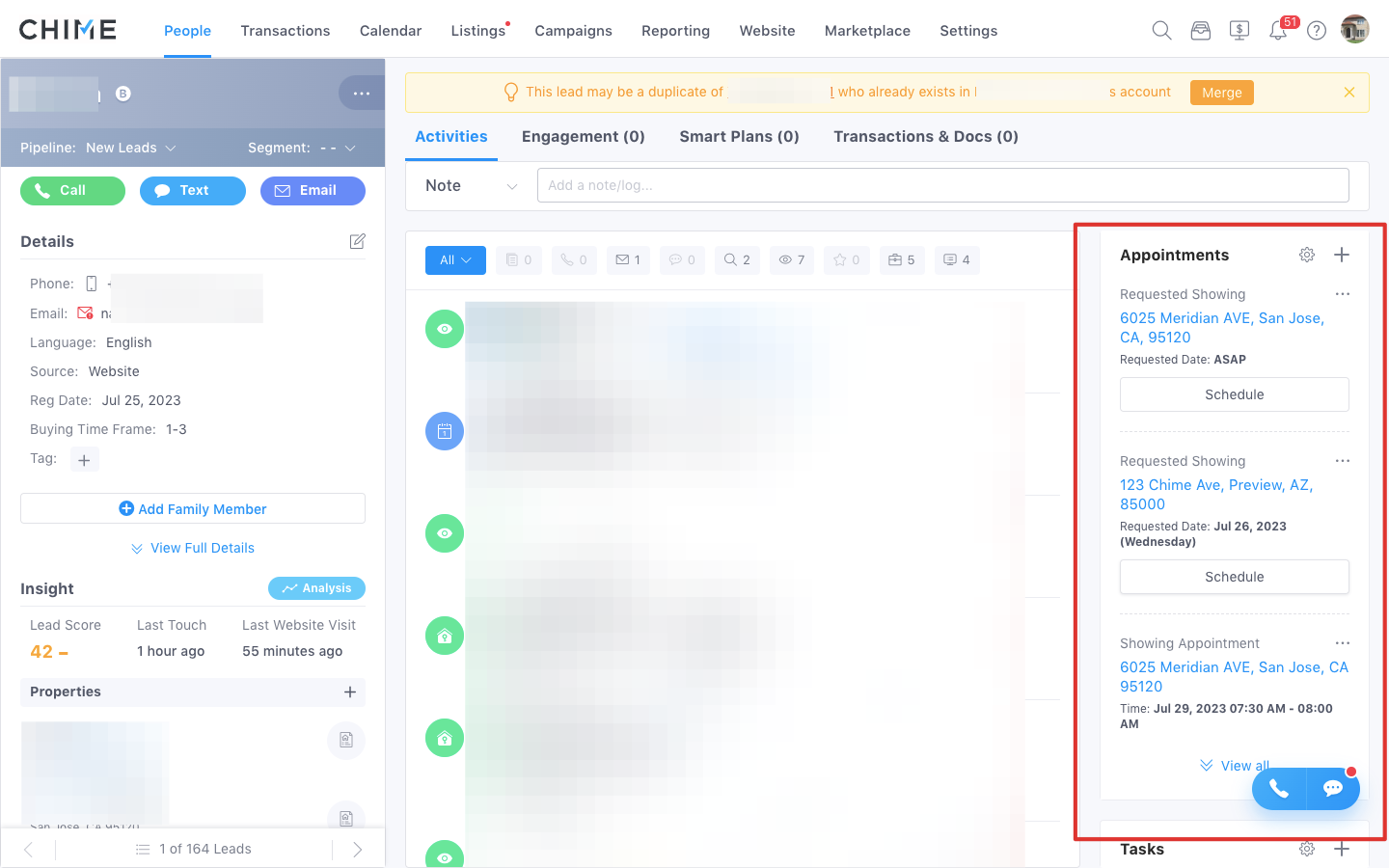Dismiss the duplicate lead banner
Image resolution: width=1389 pixels, height=868 pixels.
[1349, 93]
